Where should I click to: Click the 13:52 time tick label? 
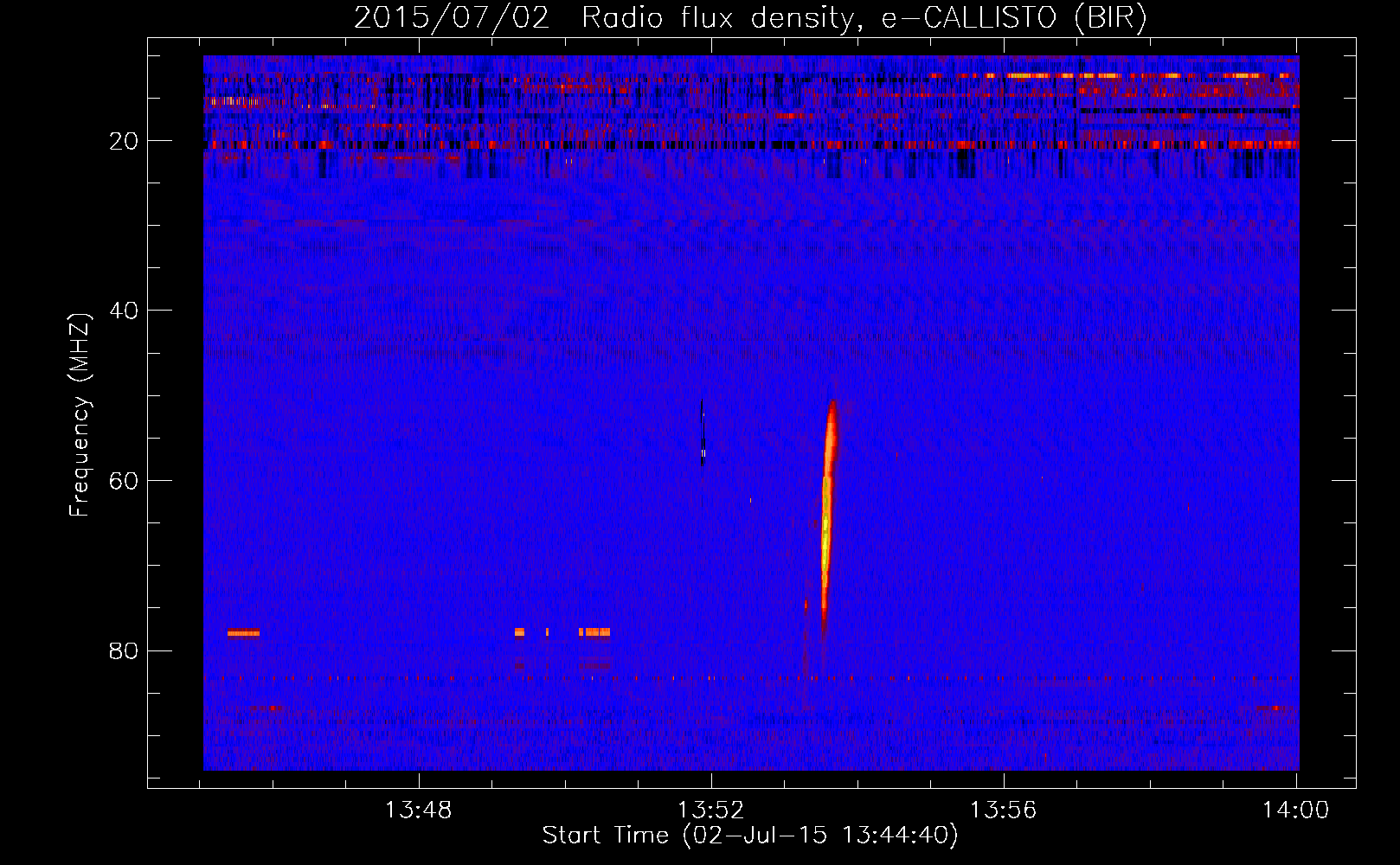711,810
